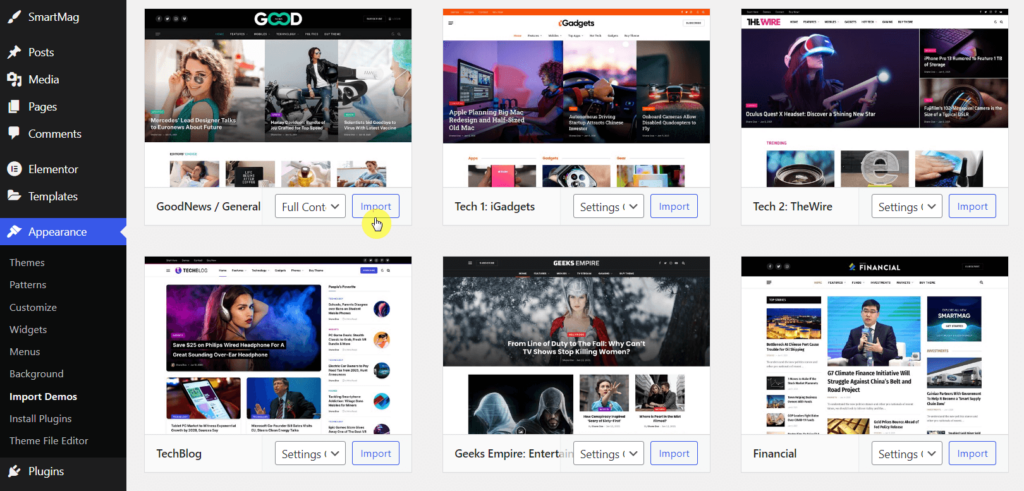Click the 'Tech 1: iGadgets' demo title
Viewport: 1024px width, 491px height.
point(495,206)
